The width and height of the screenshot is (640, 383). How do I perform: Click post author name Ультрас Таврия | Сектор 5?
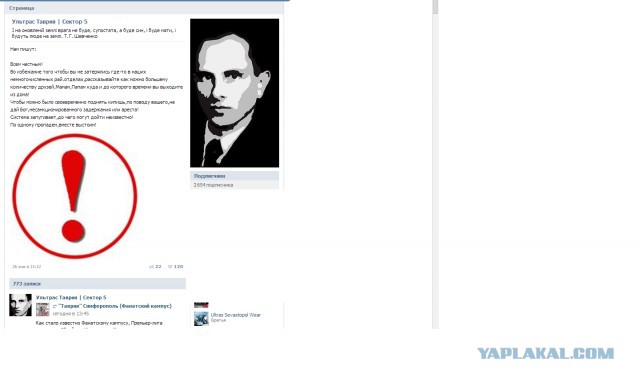71,297
